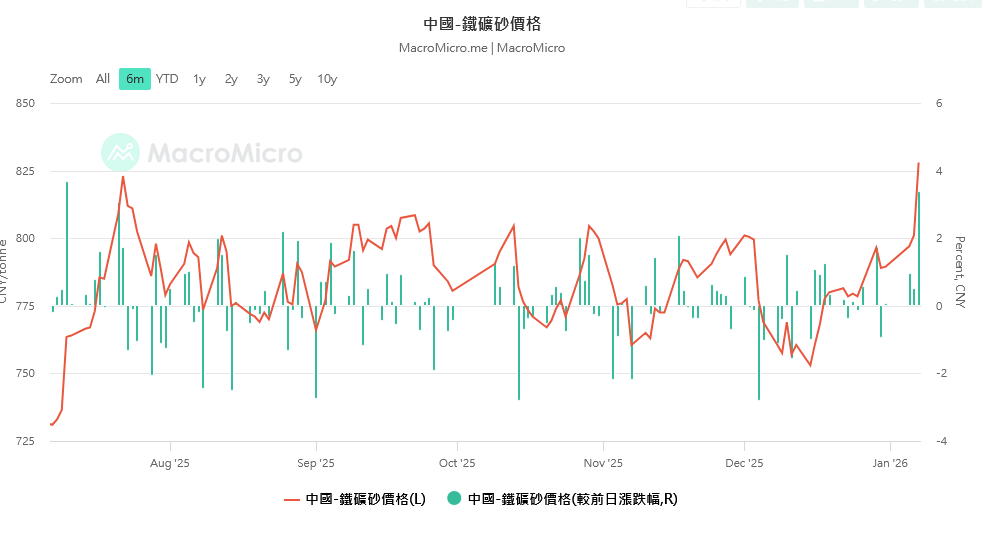
Task: Click the 725 left axis value
Action: coord(25,442)
